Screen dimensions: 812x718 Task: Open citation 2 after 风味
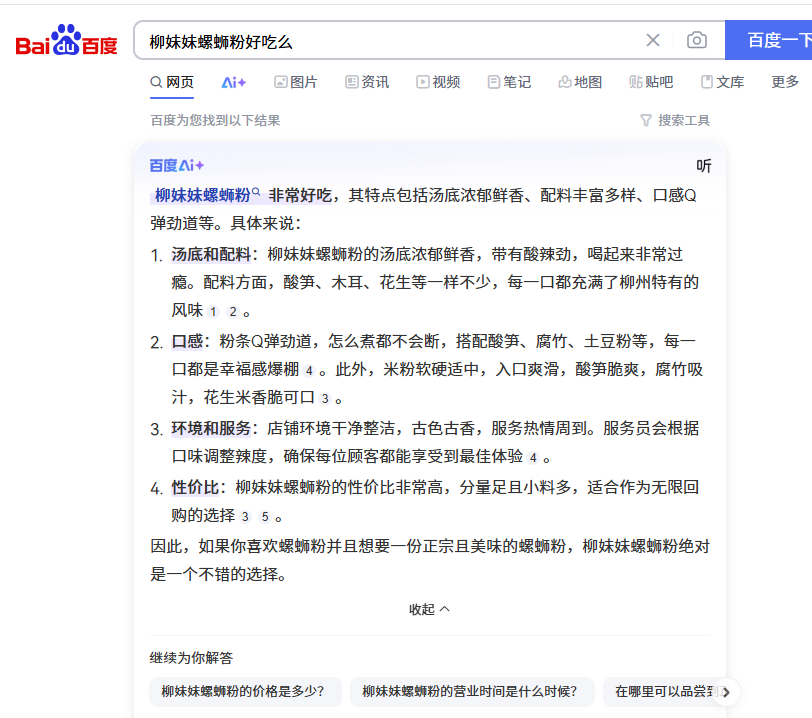coord(233,312)
